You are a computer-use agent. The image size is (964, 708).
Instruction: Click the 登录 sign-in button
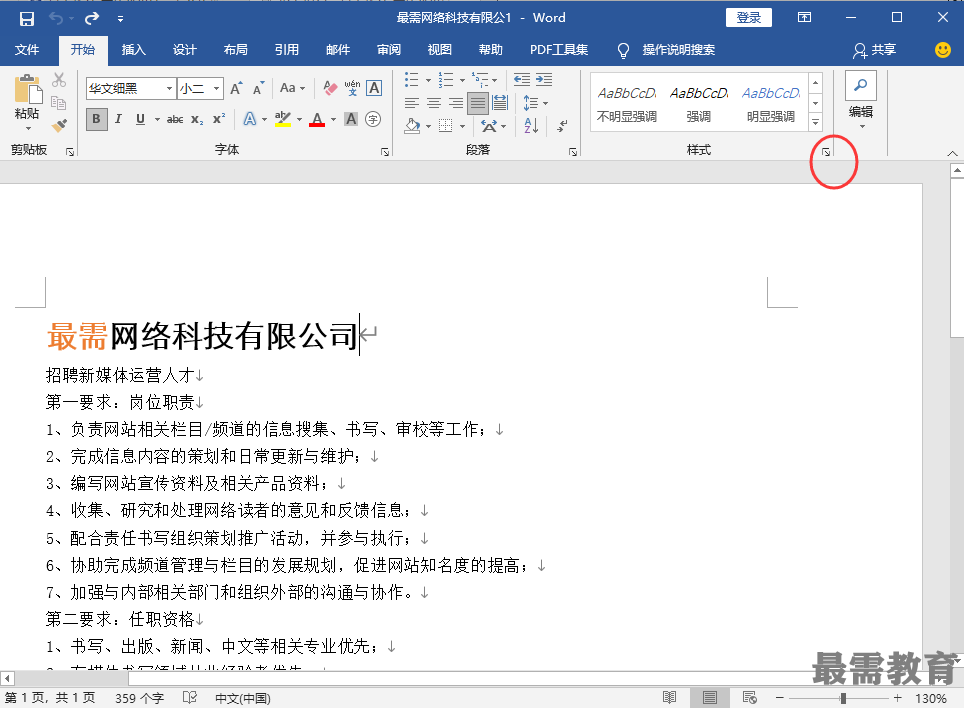click(749, 17)
